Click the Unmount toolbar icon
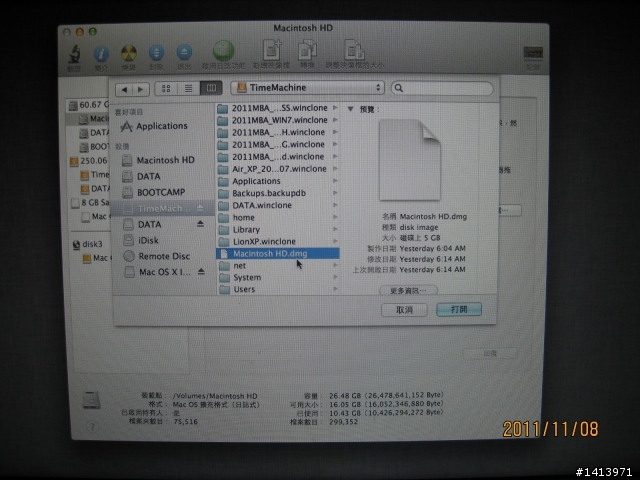 (156, 53)
